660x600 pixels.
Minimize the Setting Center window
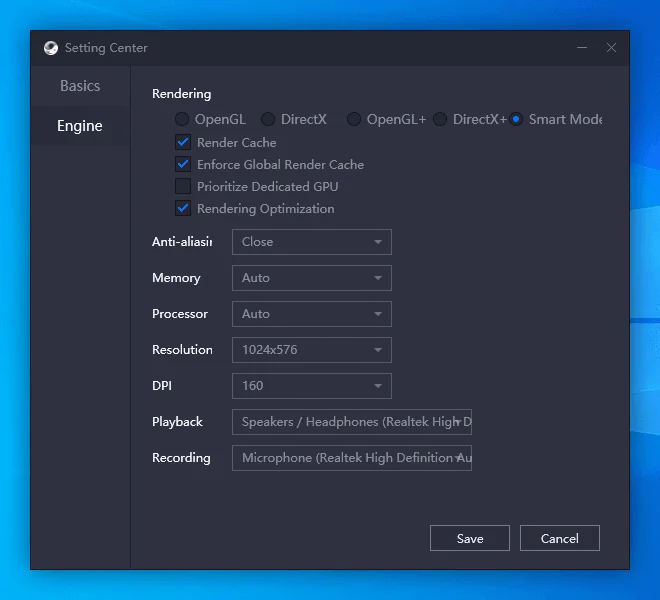[x=582, y=48]
